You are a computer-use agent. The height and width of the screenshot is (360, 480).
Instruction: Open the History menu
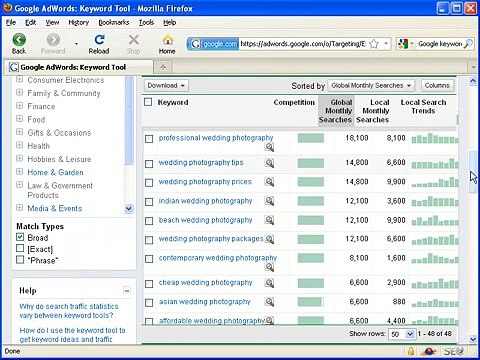coord(79,22)
